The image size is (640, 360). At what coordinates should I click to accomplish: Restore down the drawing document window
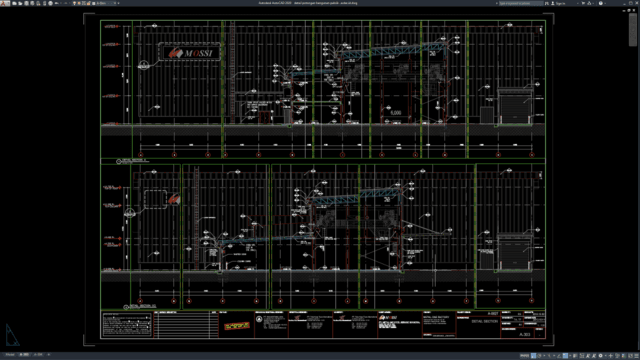point(629,10)
